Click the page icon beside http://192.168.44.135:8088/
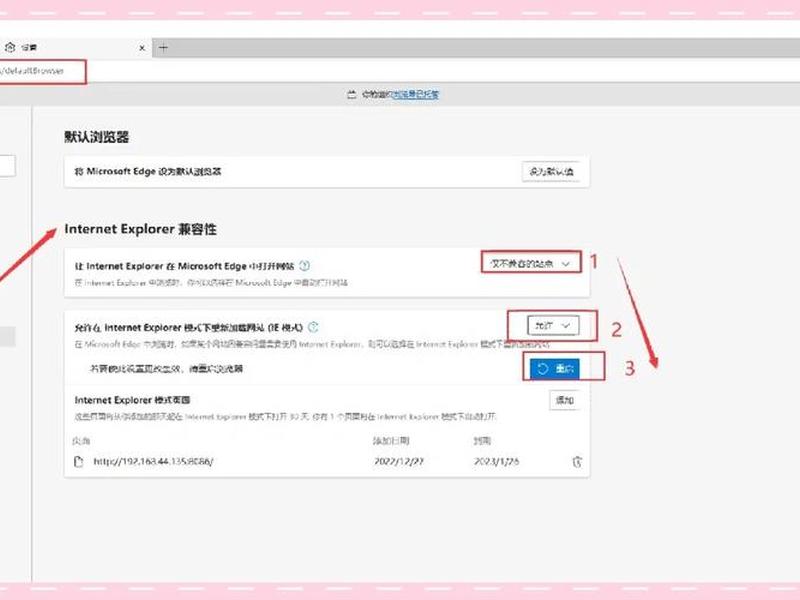The width and height of the screenshot is (800, 600). point(79,462)
